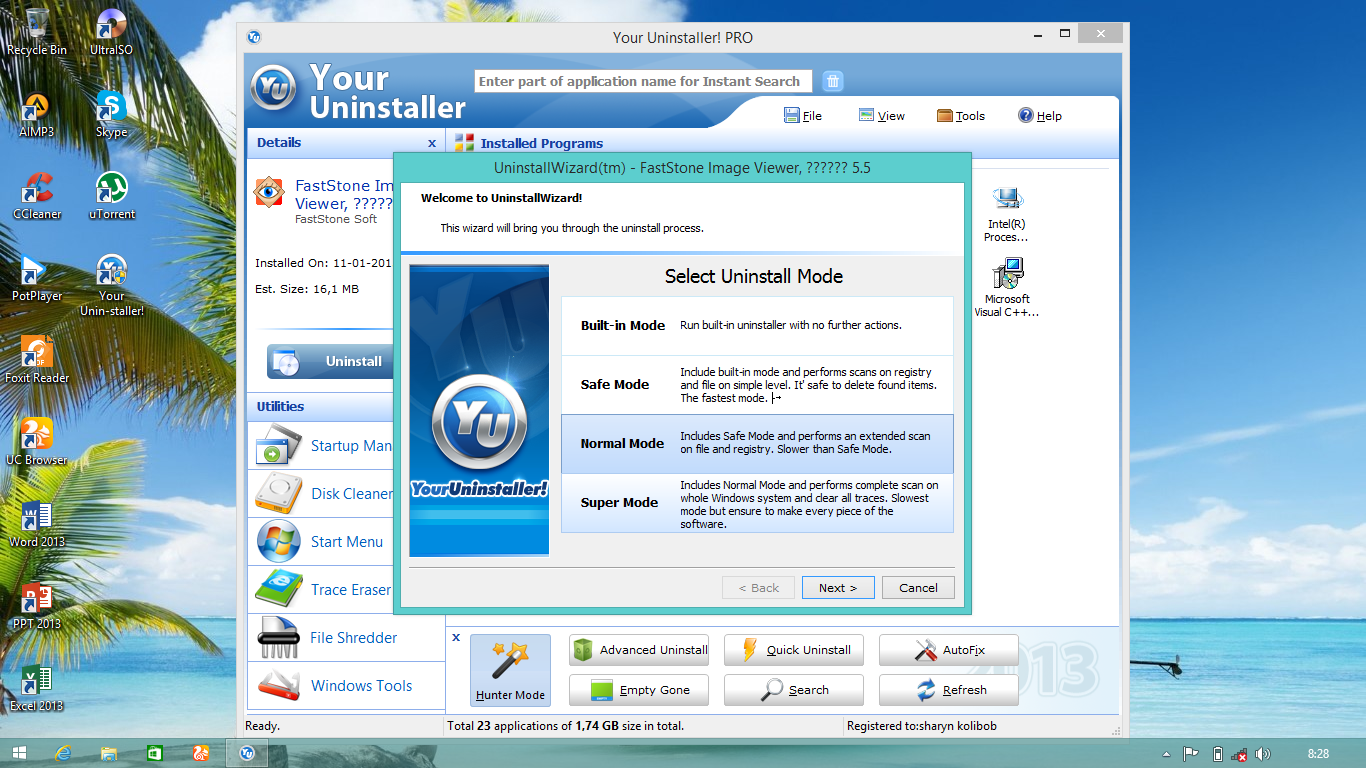Open Skype desktop shortcut
The width and height of the screenshot is (1366, 768).
(111, 114)
